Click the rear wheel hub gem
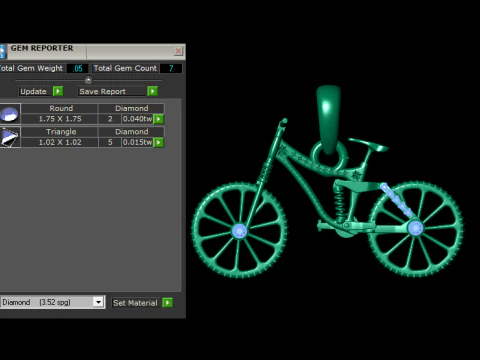 [x=415, y=228]
